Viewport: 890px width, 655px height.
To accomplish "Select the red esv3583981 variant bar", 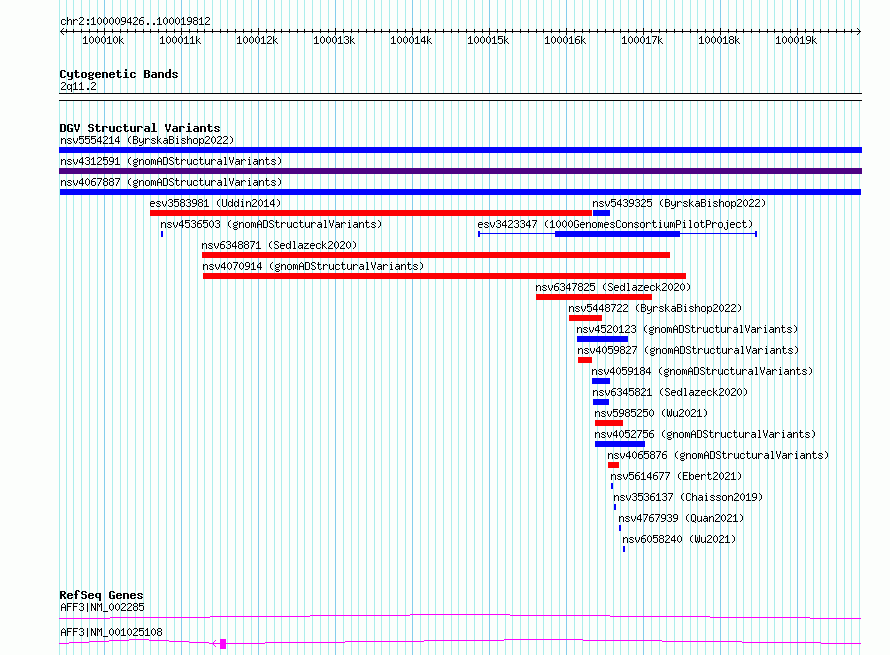I will [x=371, y=213].
